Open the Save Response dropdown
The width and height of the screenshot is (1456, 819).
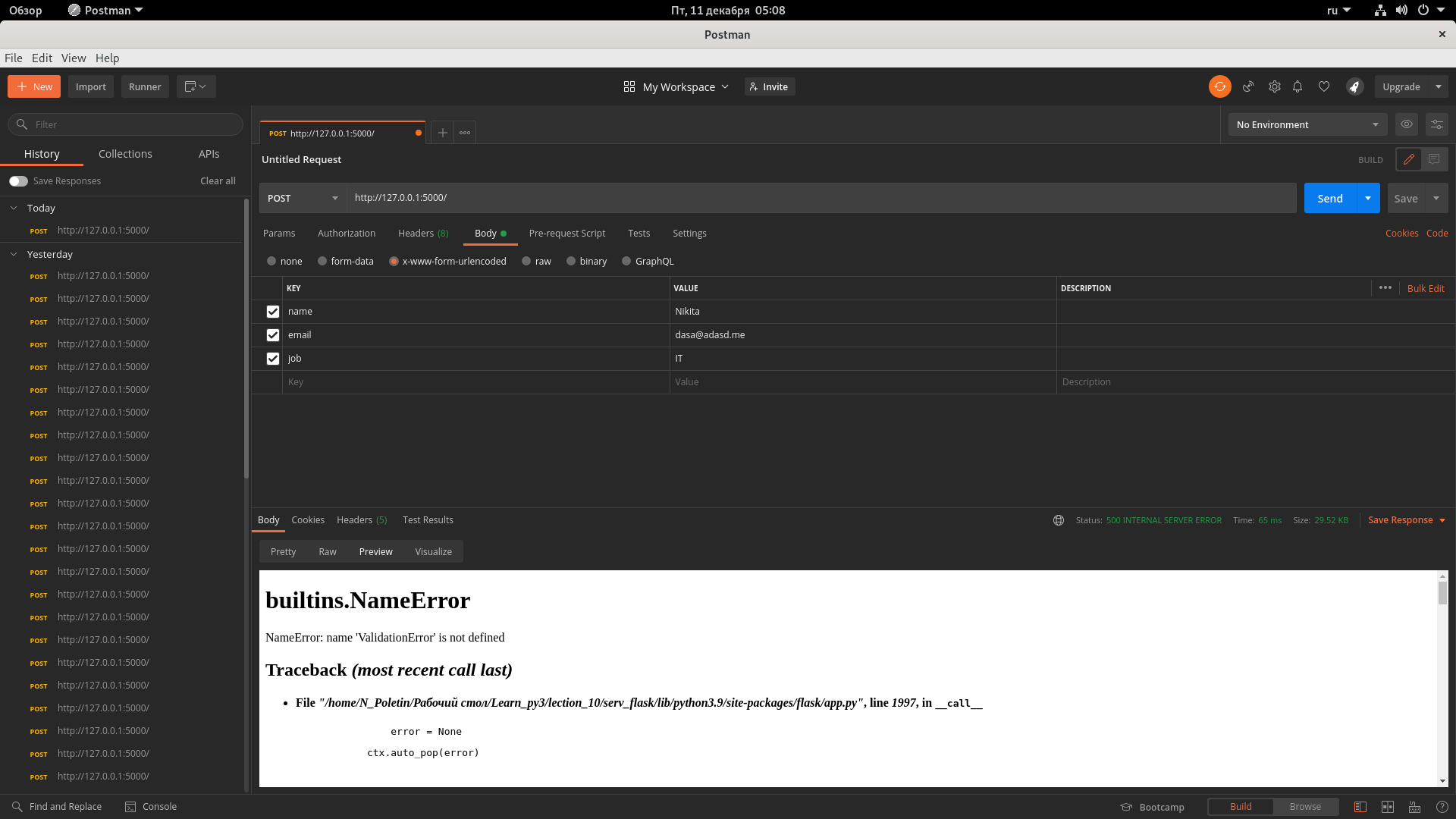click(x=1407, y=520)
